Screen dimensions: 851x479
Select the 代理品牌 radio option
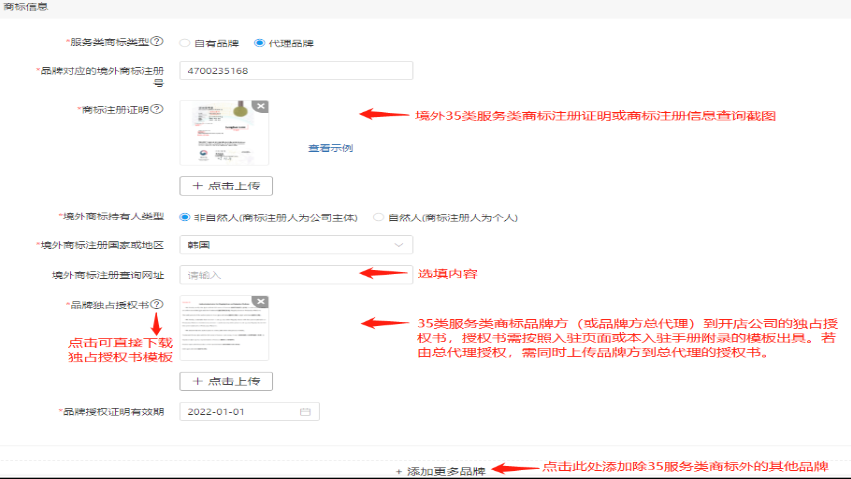tap(260, 43)
